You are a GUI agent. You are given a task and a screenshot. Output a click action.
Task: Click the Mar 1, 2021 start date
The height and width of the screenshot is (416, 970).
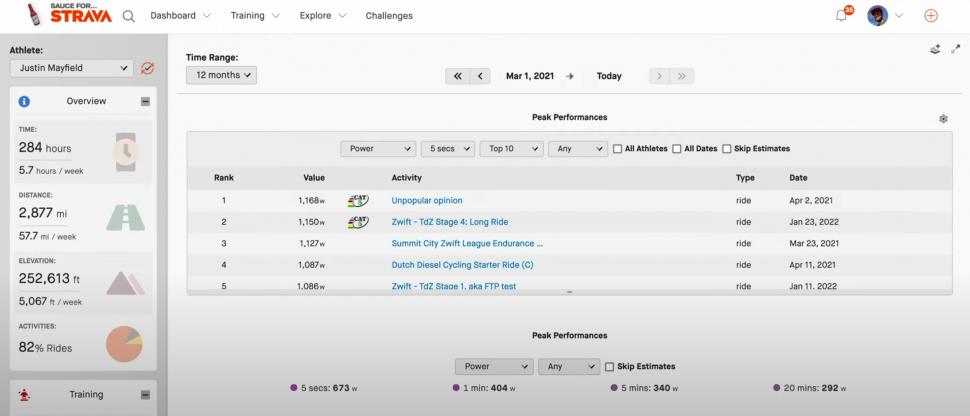tap(530, 76)
